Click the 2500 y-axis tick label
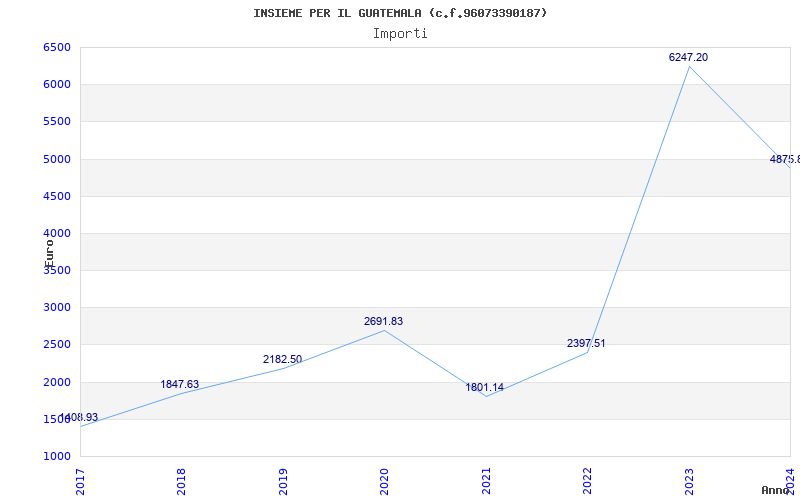The width and height of the screenshot is (800, 500). coord(57,344)
